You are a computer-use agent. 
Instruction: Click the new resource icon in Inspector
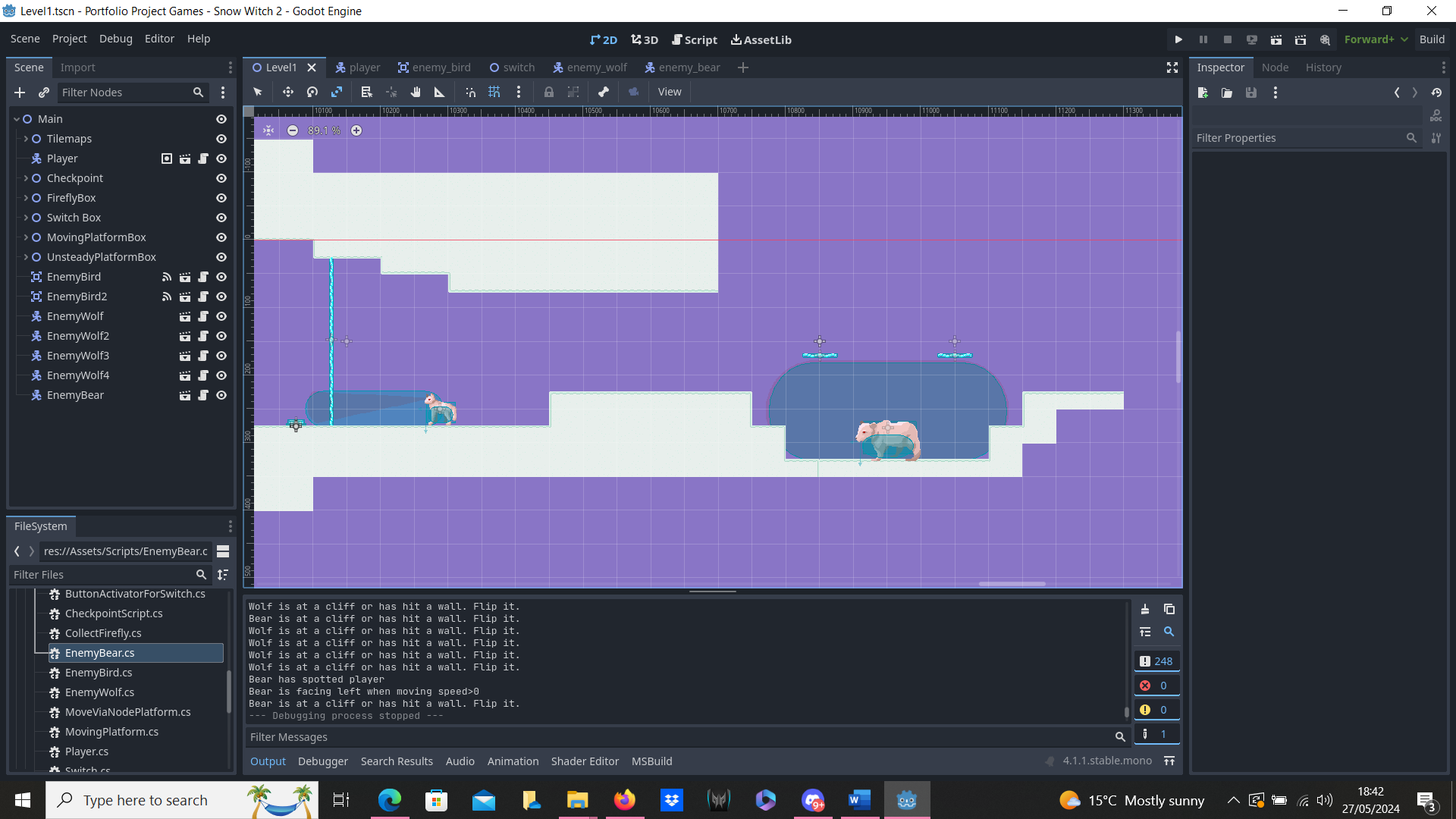[x=1203, y=93]
